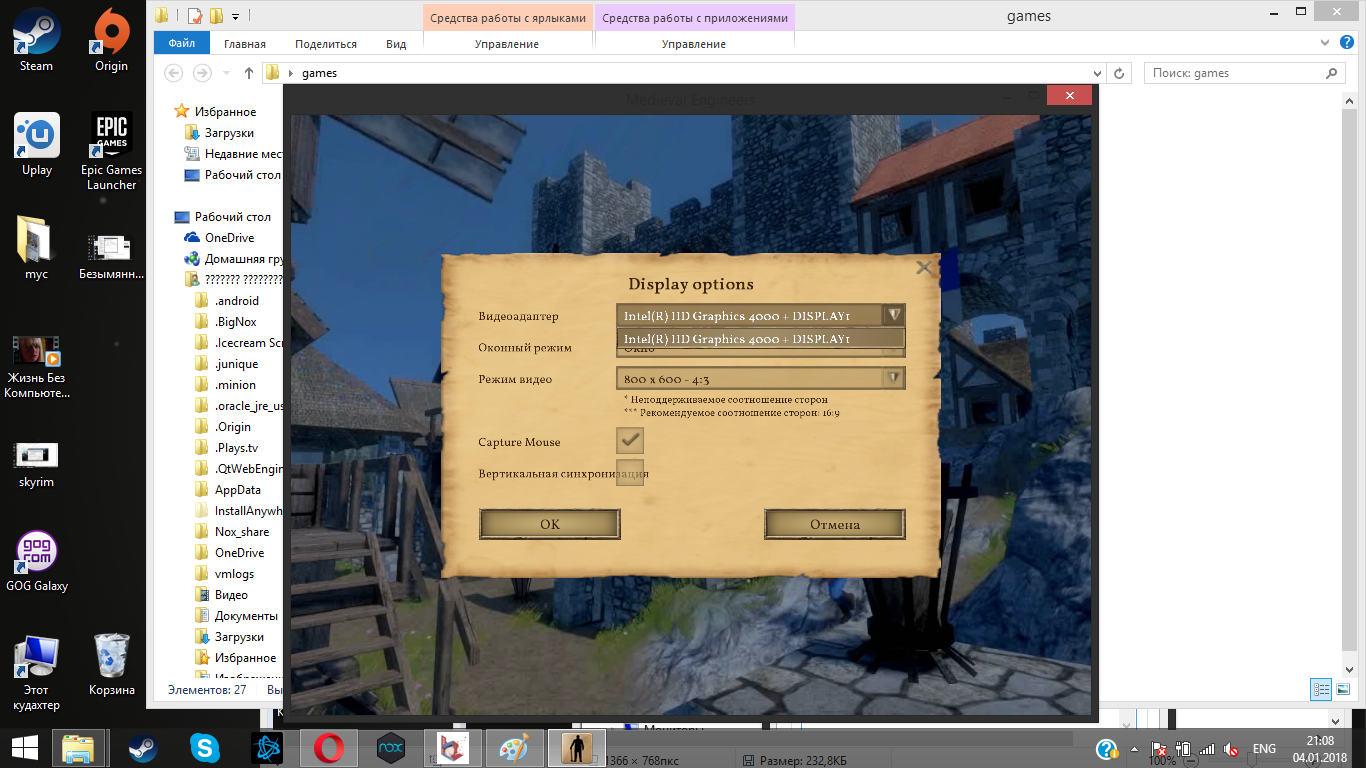This screenshot has width=1366, height=768.
Task: Click the tray volume speaker icon
Action: [1233, 749]
